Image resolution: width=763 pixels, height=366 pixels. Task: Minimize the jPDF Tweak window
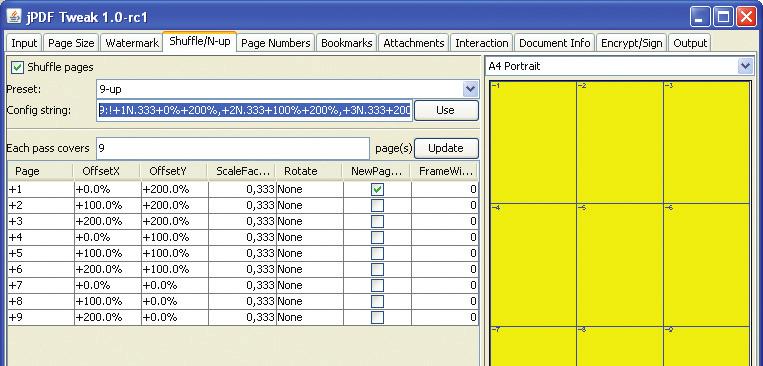click(x=700, y=18)
